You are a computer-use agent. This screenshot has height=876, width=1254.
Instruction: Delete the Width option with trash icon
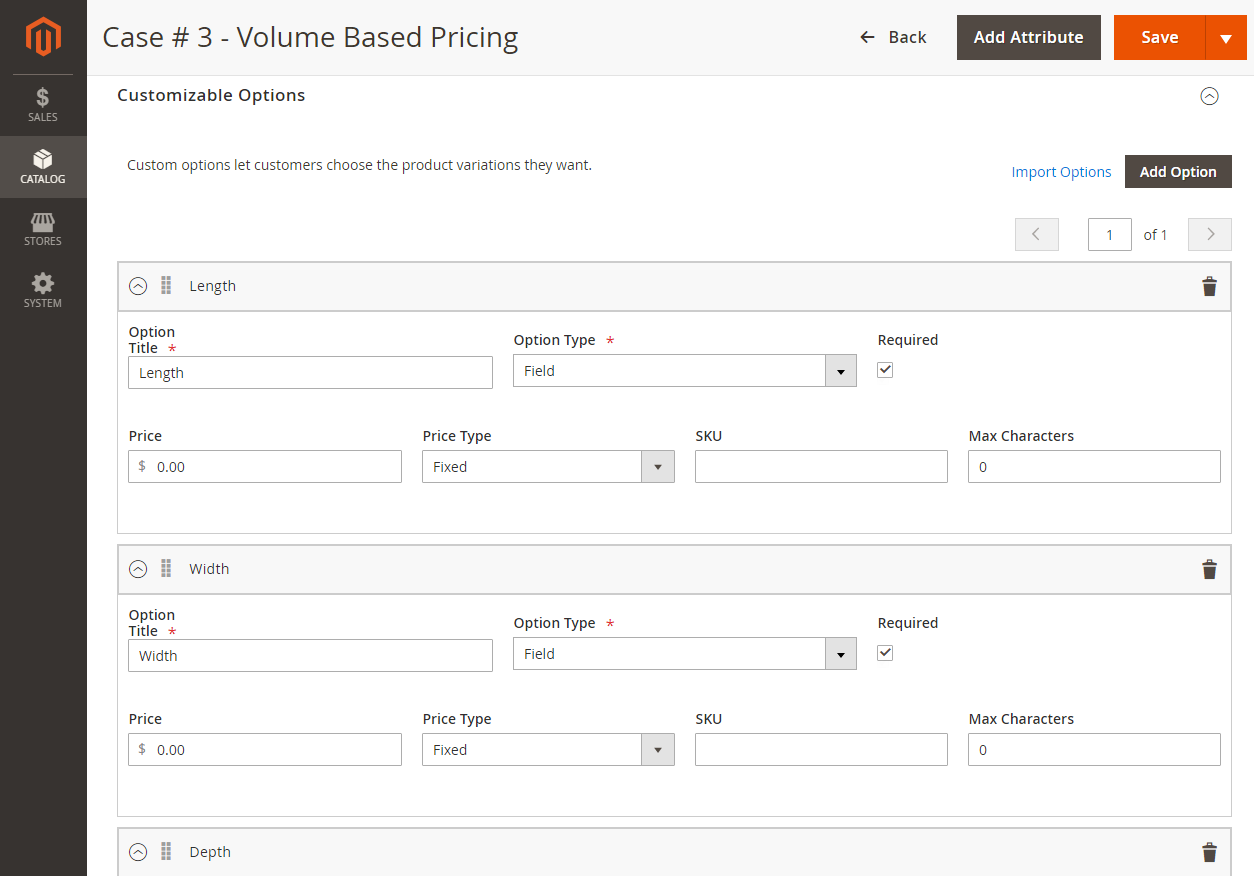(1209, 570)
